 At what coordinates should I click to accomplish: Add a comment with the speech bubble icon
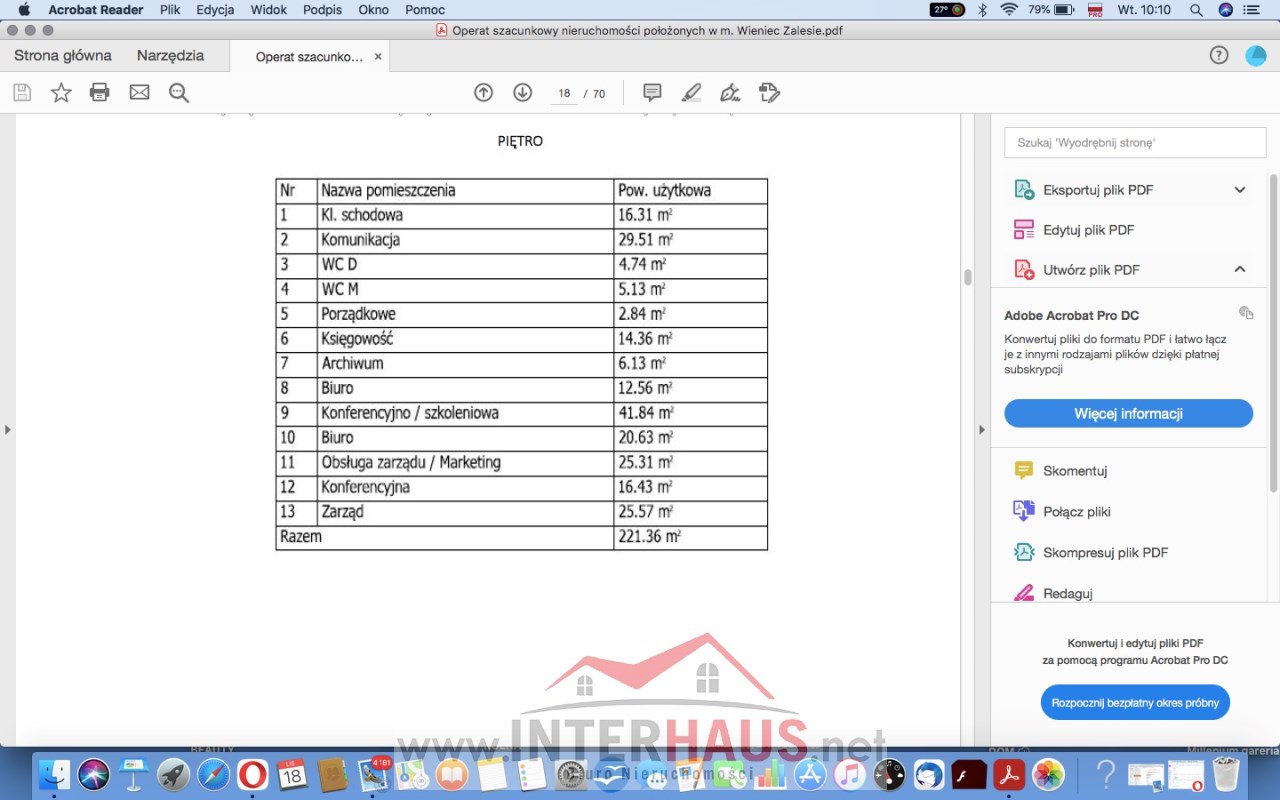(652, 93)
